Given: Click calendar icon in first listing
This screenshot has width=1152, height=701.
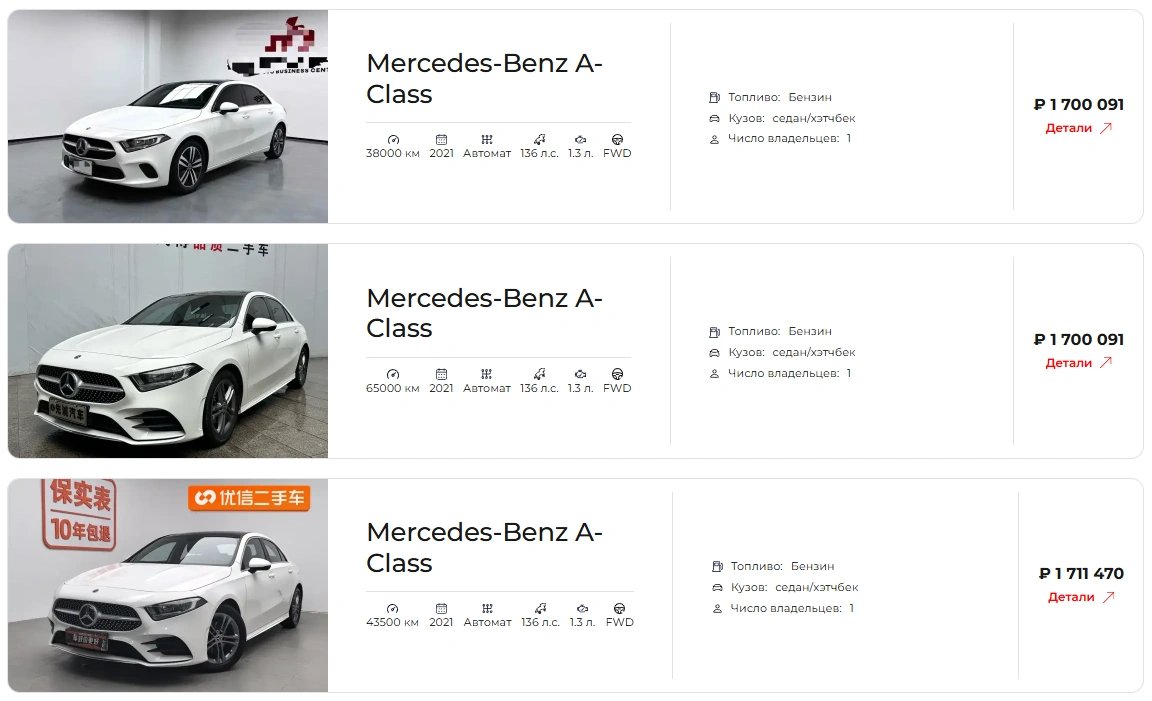Looking at the screenshot, I should (x=442, y=140).
